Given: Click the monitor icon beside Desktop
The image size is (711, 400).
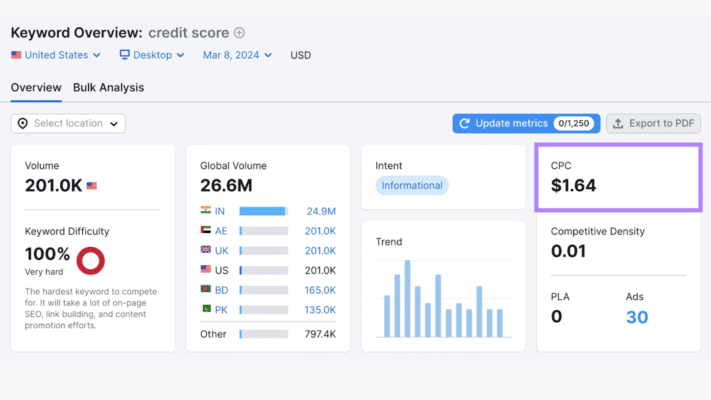Looking at the screenshot, I should [124, 54].
